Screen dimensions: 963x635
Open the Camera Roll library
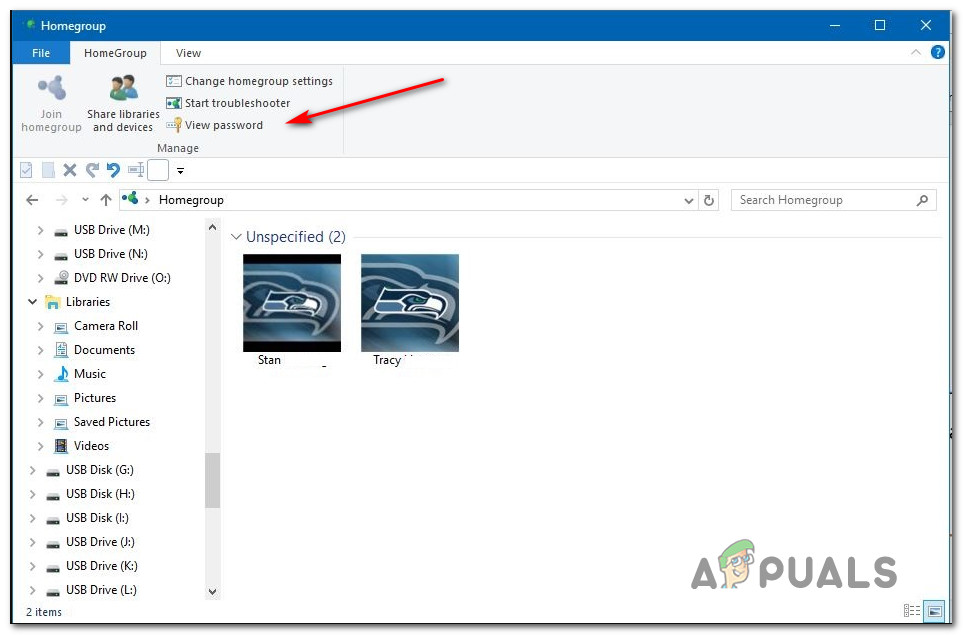(x=106, y=326)
